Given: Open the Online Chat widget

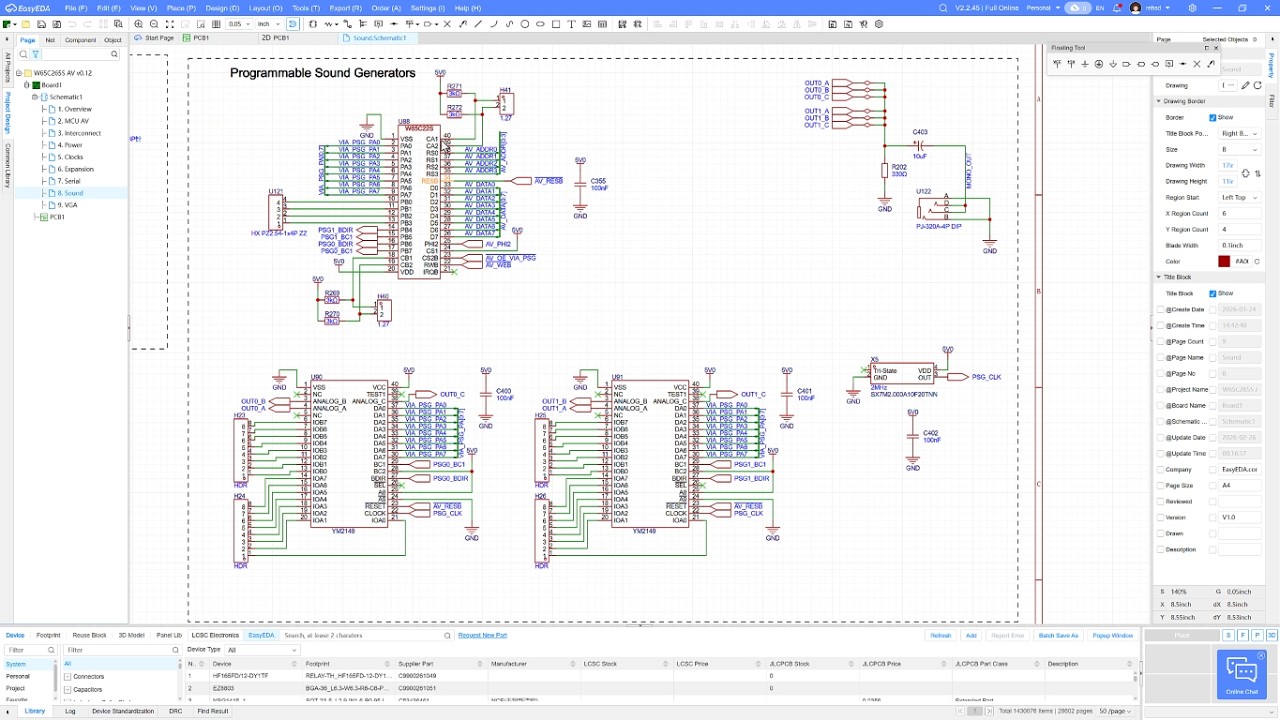Looking at the screenshot, I should pyautogui.click(x=1241, y=674).
